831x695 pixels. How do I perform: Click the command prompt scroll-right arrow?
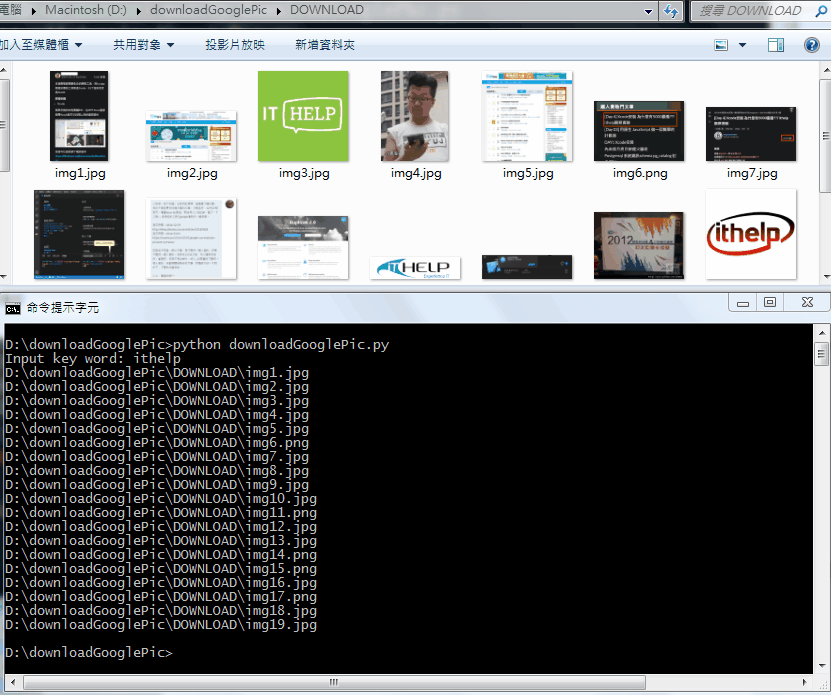click(805, 682)
